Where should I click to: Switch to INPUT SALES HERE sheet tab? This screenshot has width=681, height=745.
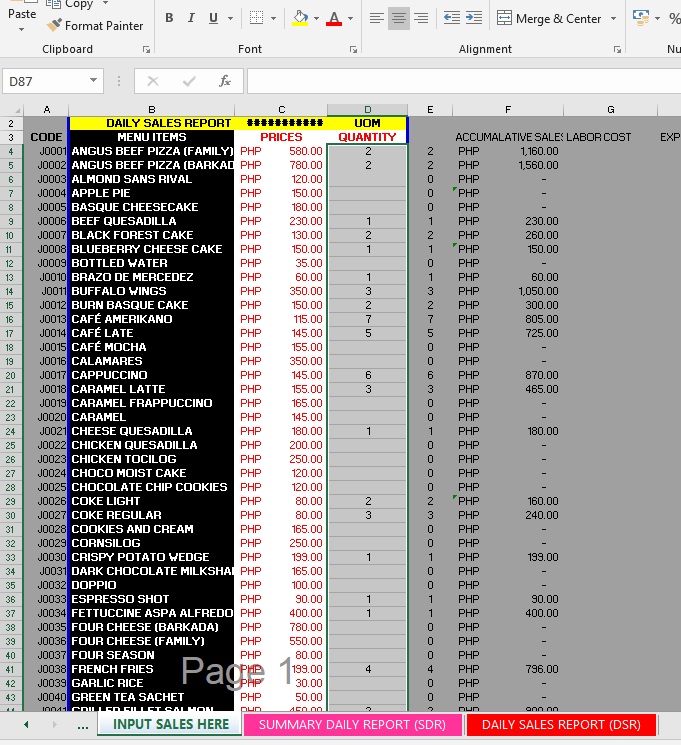tap(171, 725)
